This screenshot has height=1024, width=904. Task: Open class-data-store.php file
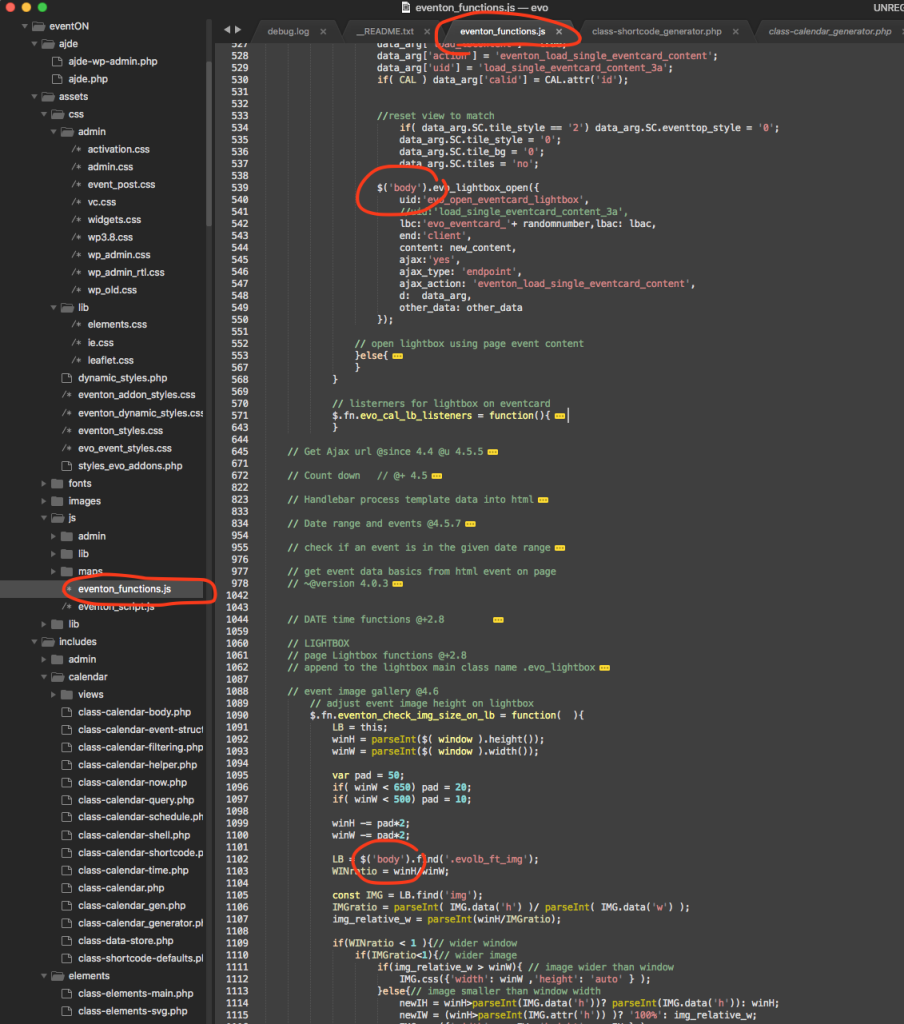[125, 941]
